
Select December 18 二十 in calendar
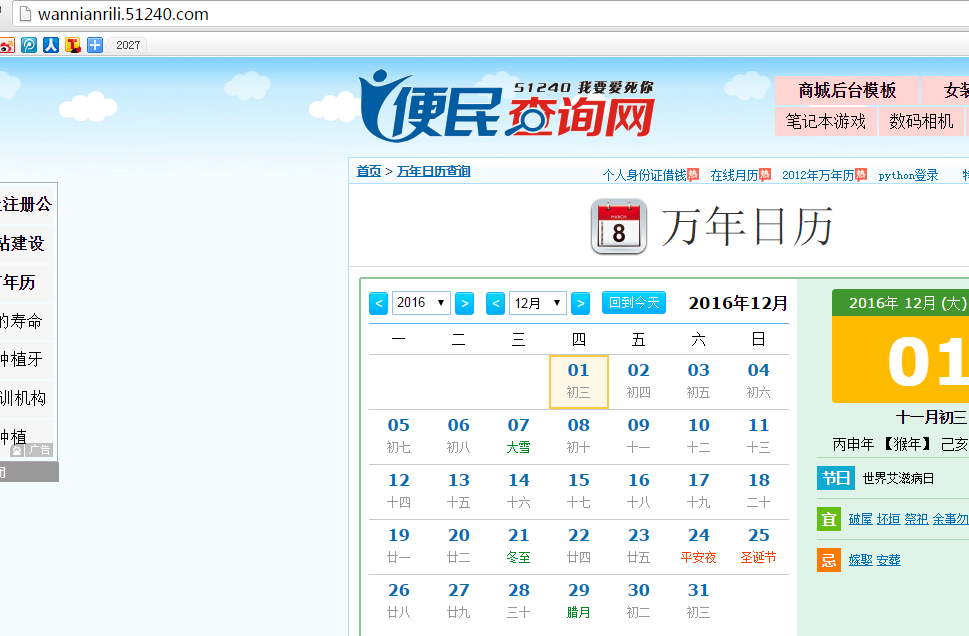tap(758, 491)
